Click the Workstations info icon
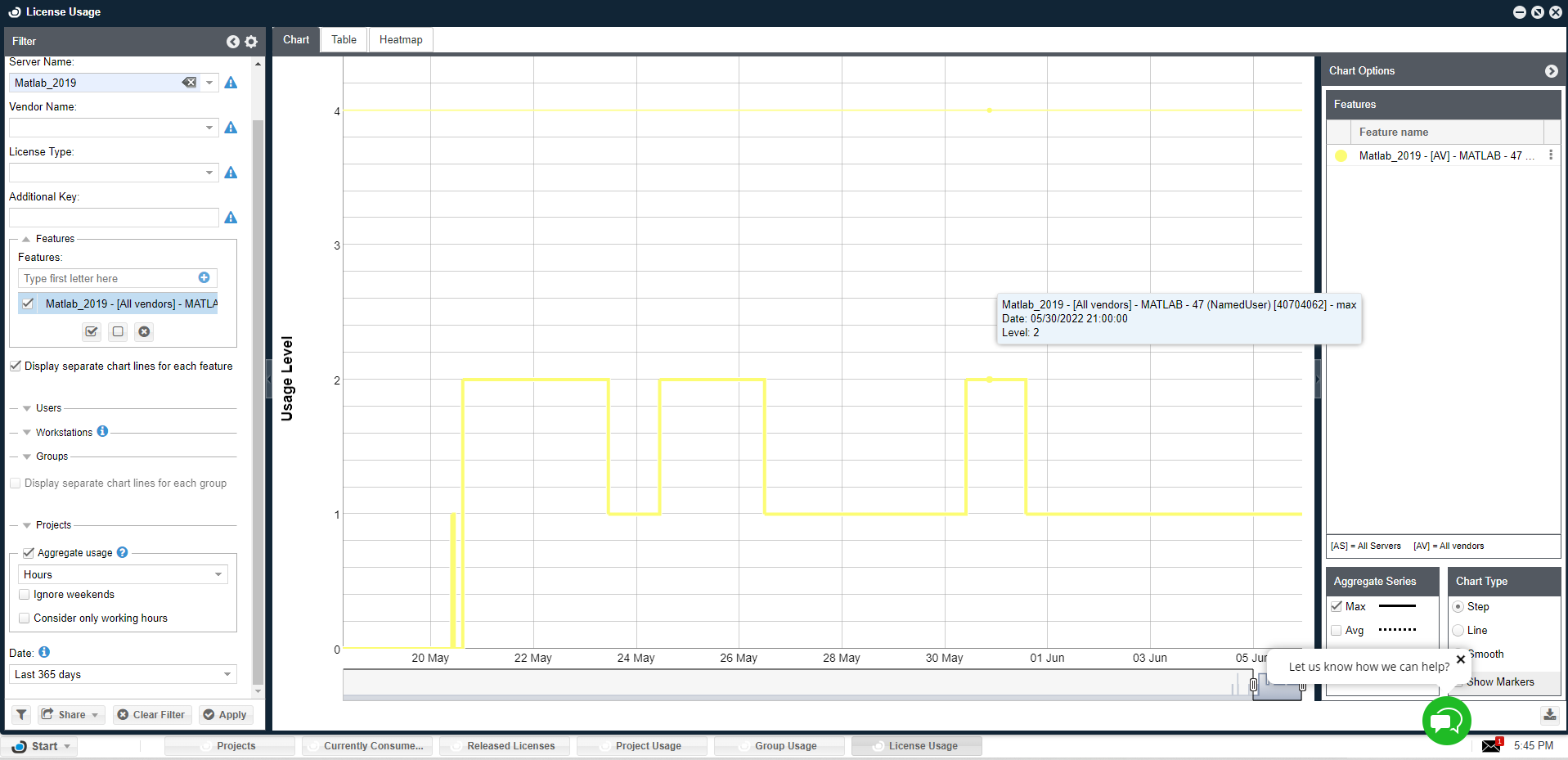The height and width of the screenshot is (760, 1568). (102, 431)
